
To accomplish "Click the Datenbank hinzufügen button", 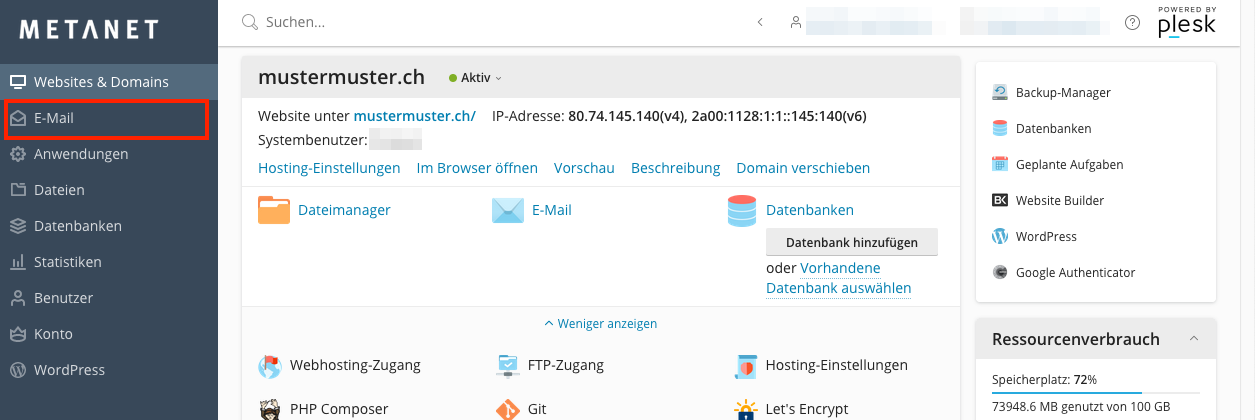I will click(x=851, y=243).
